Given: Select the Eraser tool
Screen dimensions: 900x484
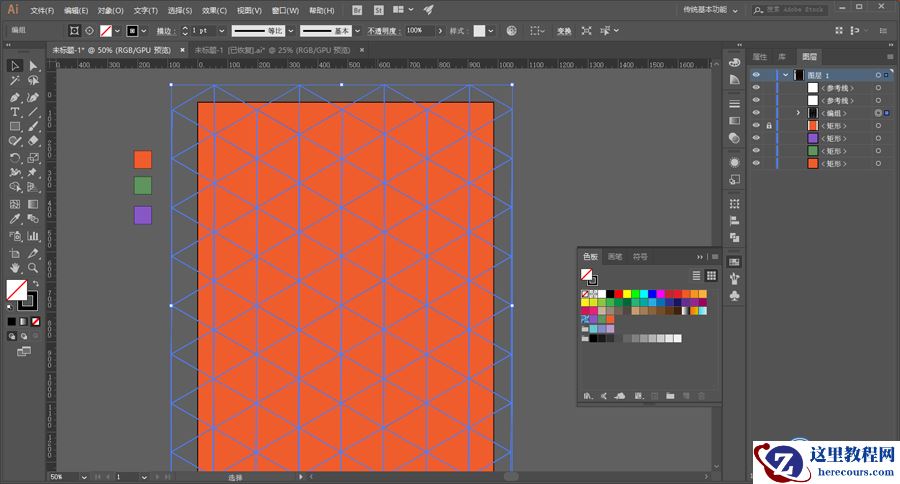Looking at the screenshot, I should [33, 141].
